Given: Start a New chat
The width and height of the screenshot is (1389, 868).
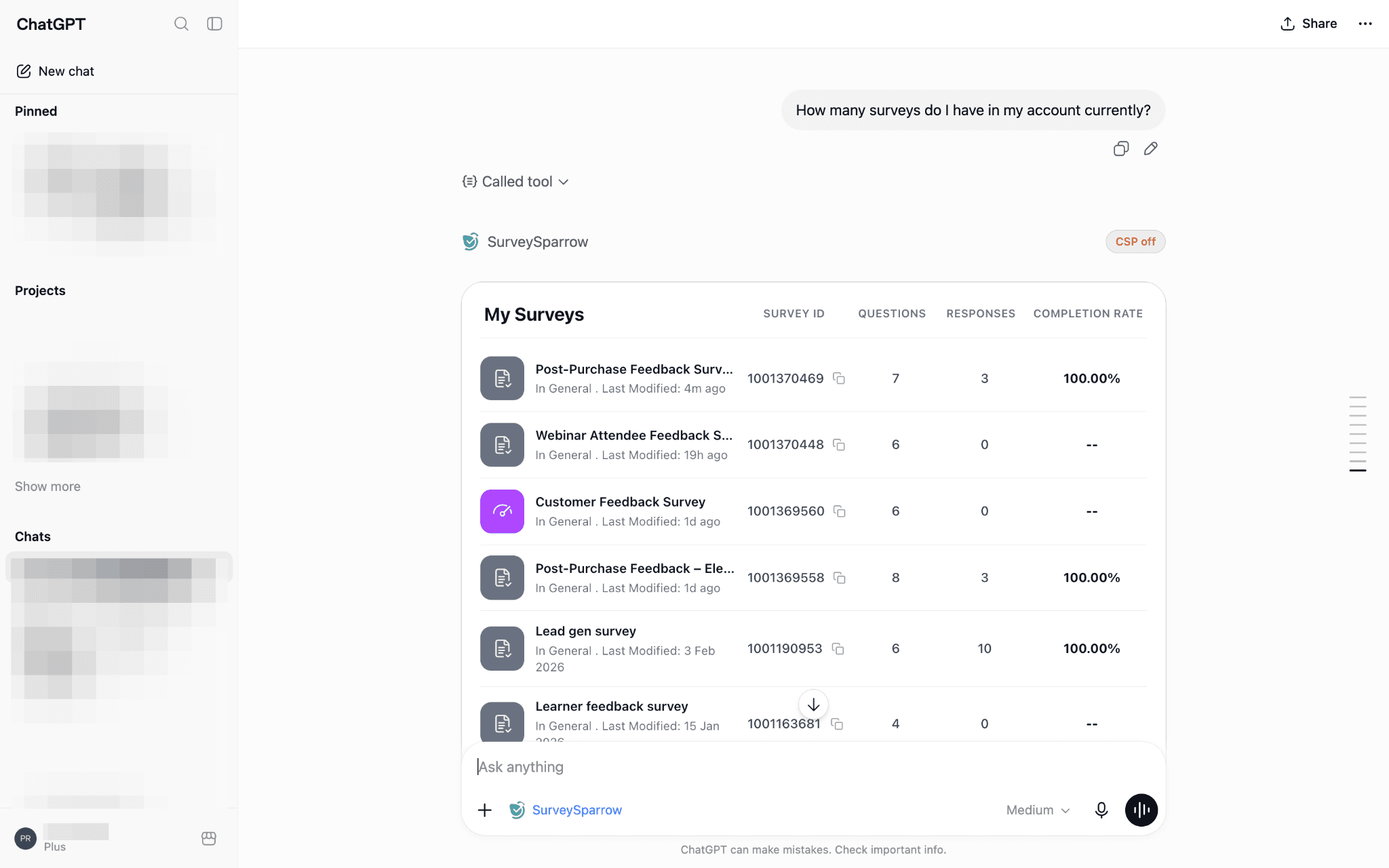Looking at the screenshot, I should pos(55,71).
